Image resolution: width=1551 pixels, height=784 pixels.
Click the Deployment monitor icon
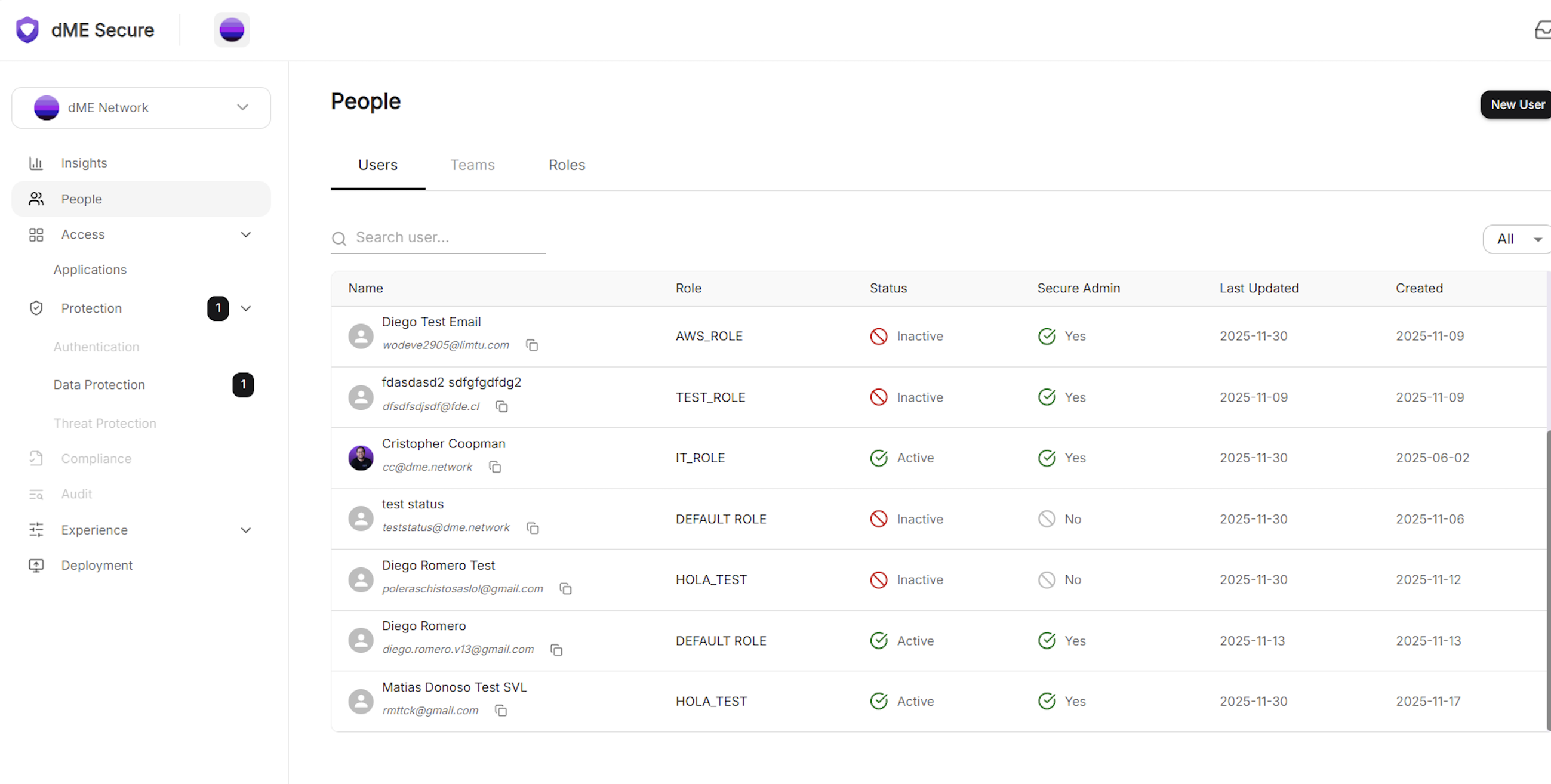click(36, 565)
